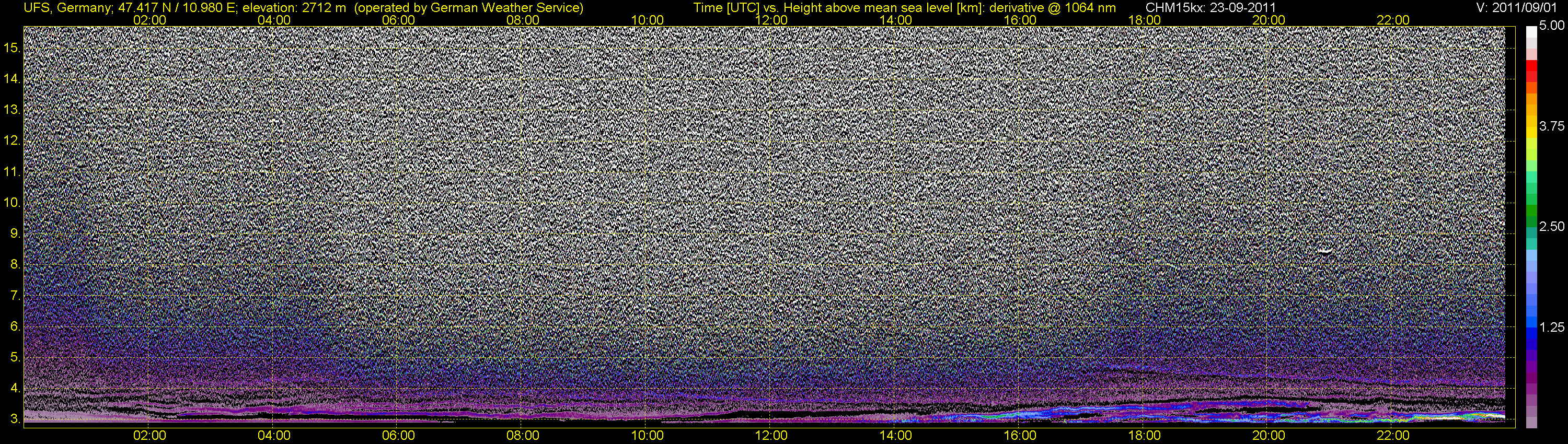
Task: Click the 18:00 label on upper time axis
Action: [x=1144, y=20]
